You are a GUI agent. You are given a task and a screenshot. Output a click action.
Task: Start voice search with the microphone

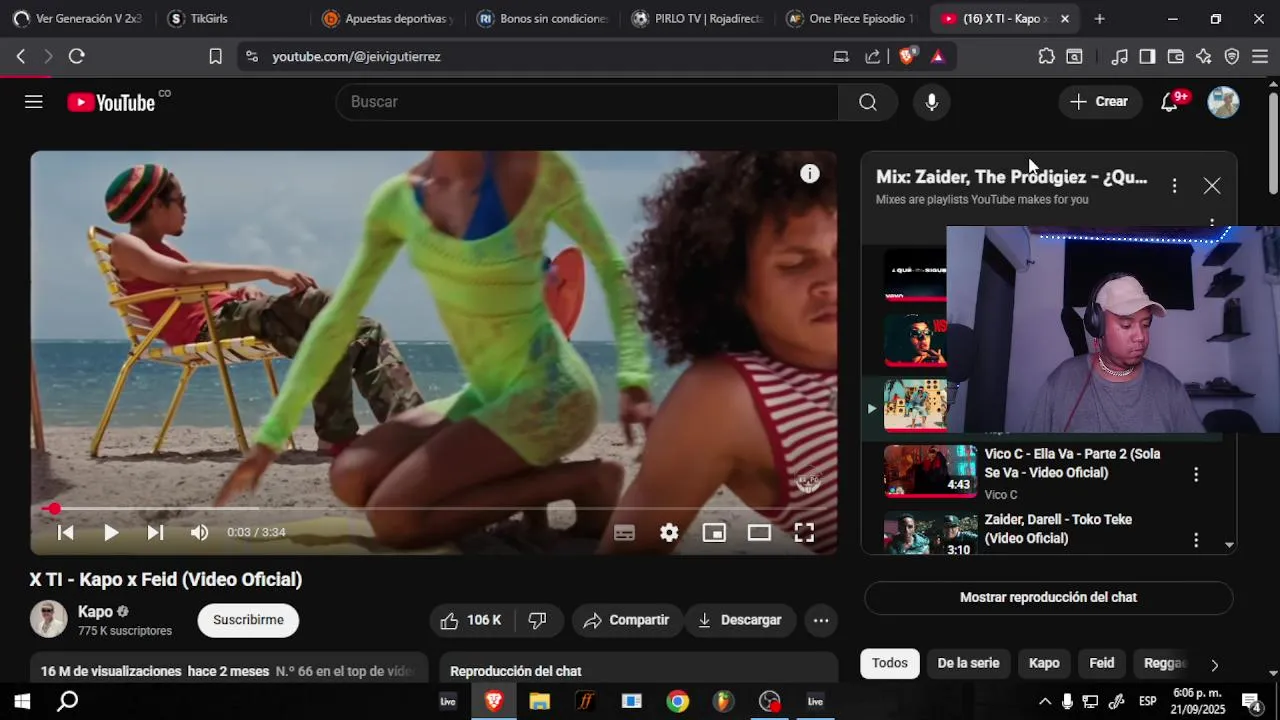[931, 102]
